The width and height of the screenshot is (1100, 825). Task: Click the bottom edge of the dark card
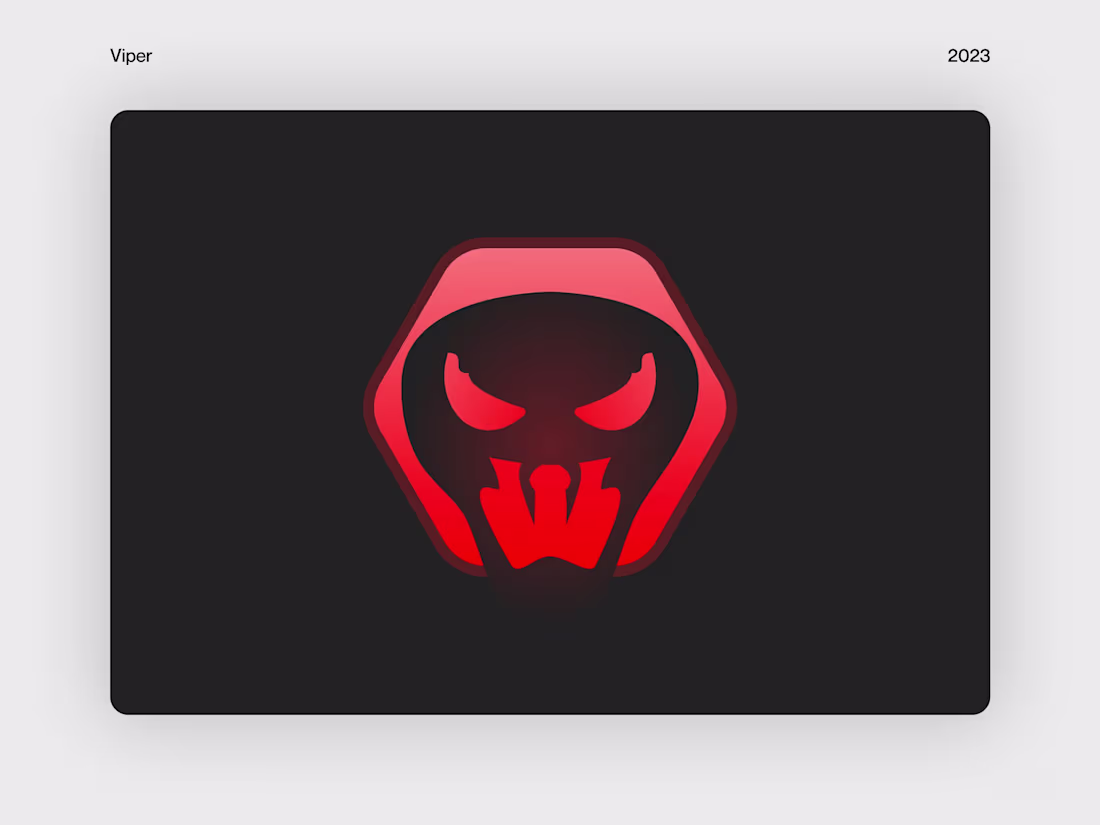pos(550,710)
